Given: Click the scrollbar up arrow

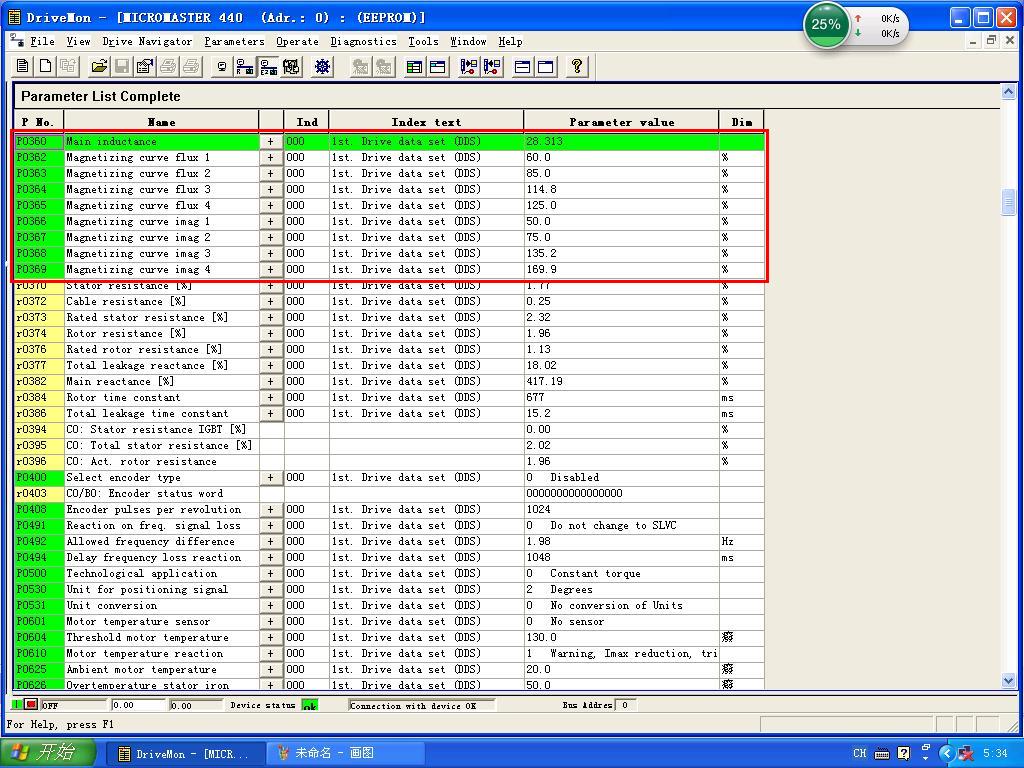Looking at the screenshot, I should (1008, 92).
